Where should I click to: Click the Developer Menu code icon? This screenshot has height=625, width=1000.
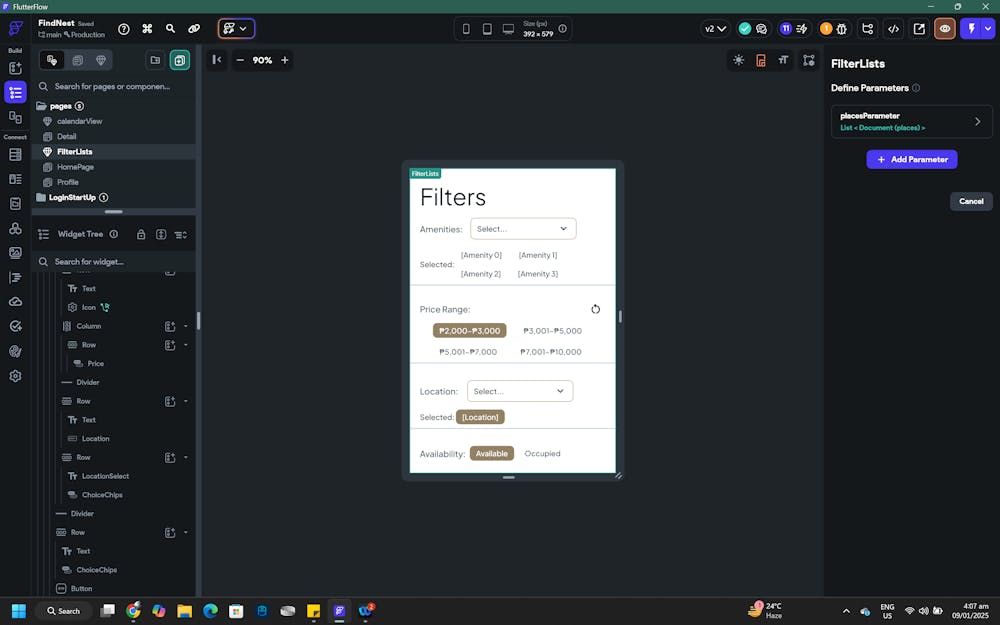pos(893,29)
